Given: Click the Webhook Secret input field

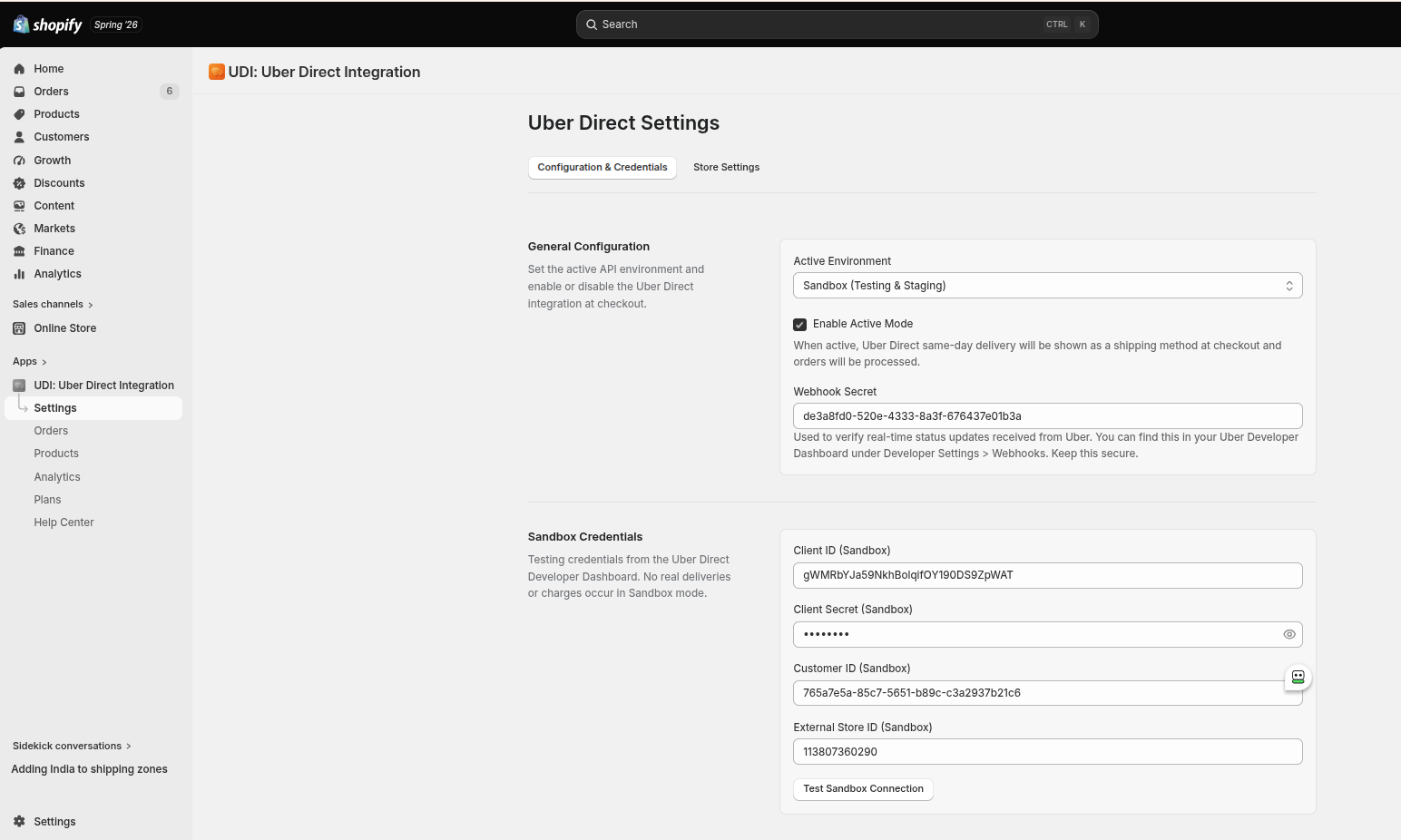Looking at the screenshot, I should coord(1048,416).
